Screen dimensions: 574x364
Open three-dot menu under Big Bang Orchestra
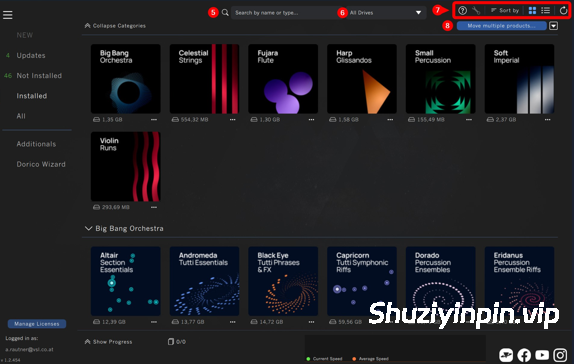[154, 119]
